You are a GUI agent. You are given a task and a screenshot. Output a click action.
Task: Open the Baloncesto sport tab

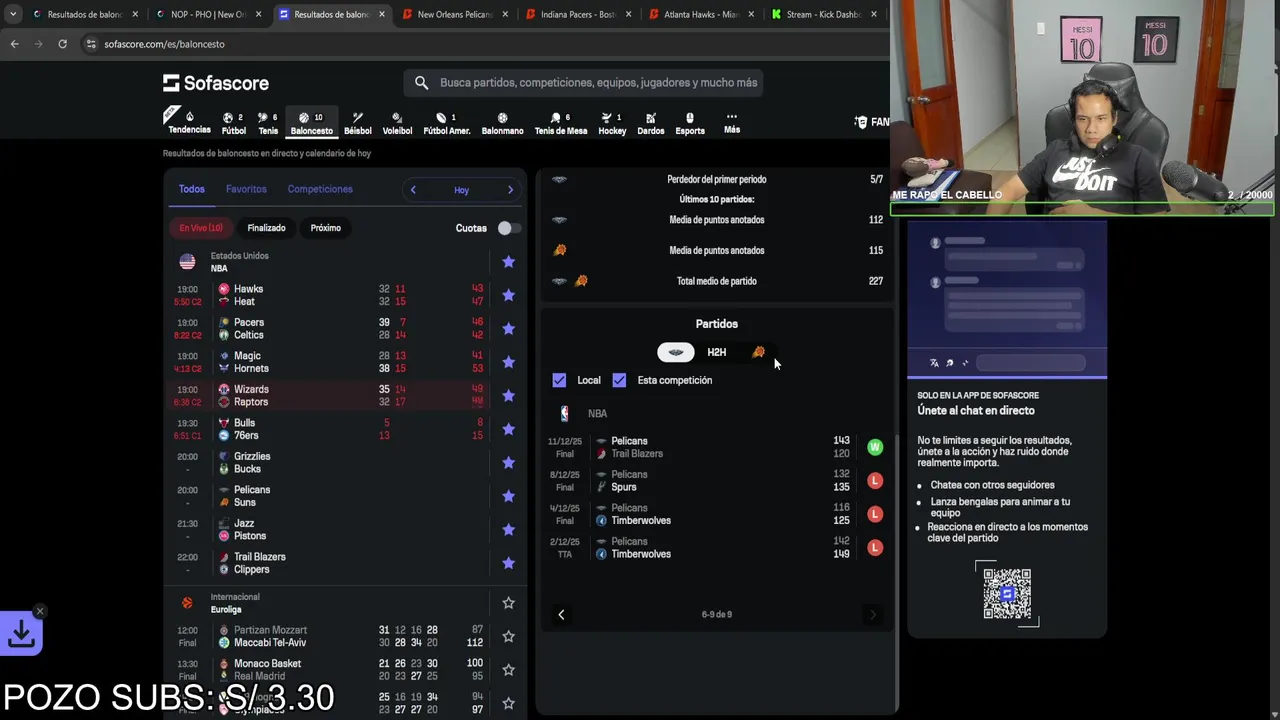pos(311,123)
